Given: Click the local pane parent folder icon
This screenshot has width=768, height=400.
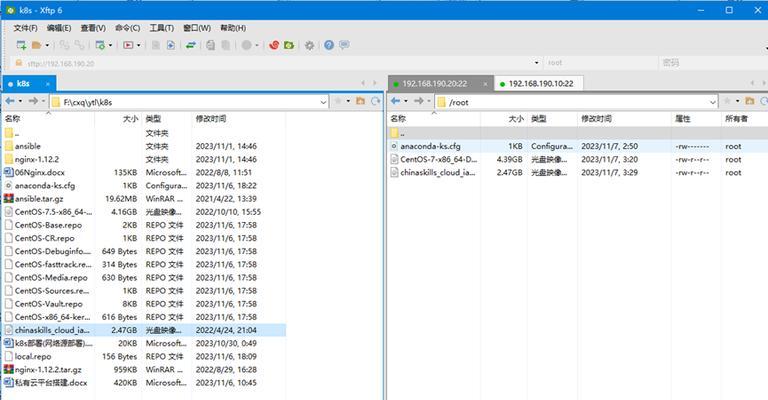Looking at the screenshot, I should [360, 101].
